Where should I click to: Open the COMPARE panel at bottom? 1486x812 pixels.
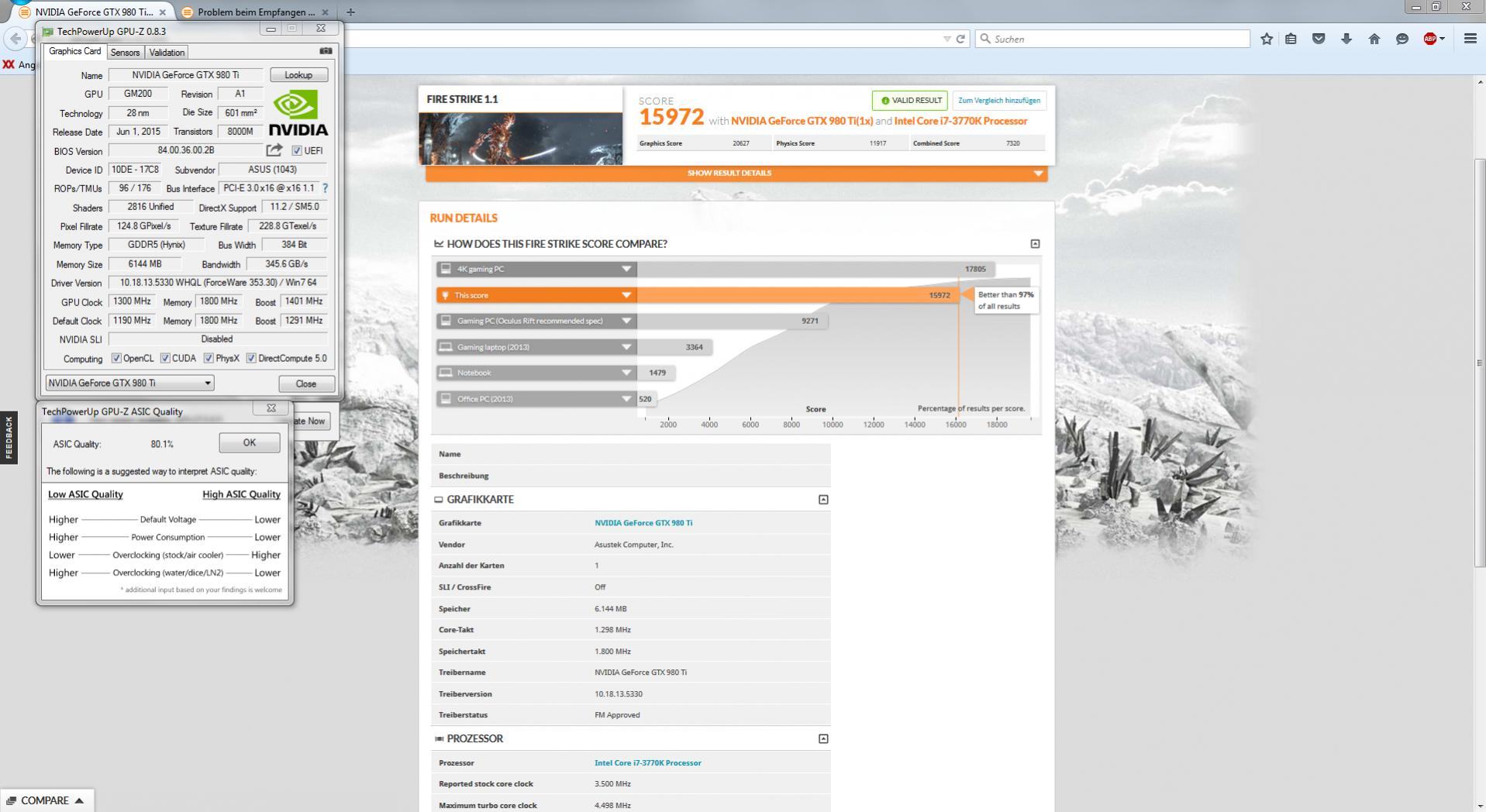click(x=46, y=800)
